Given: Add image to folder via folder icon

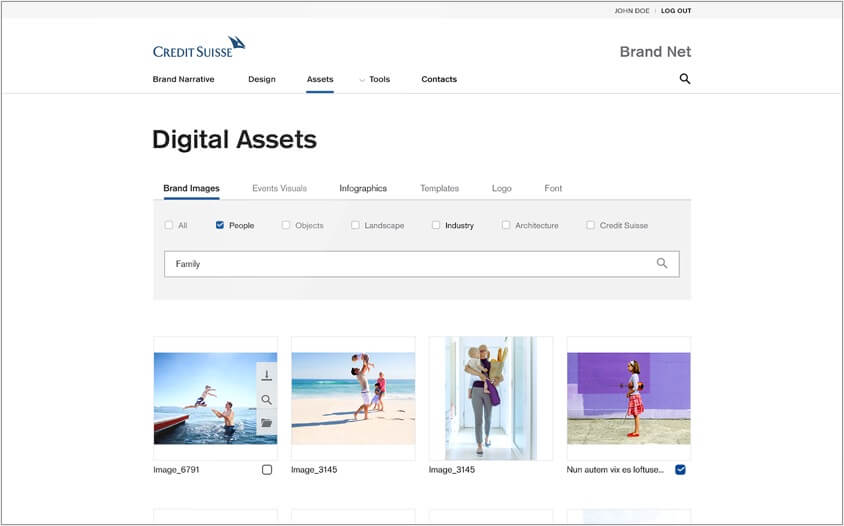Looking at the screenshot, I should click(x=266, y=423).
